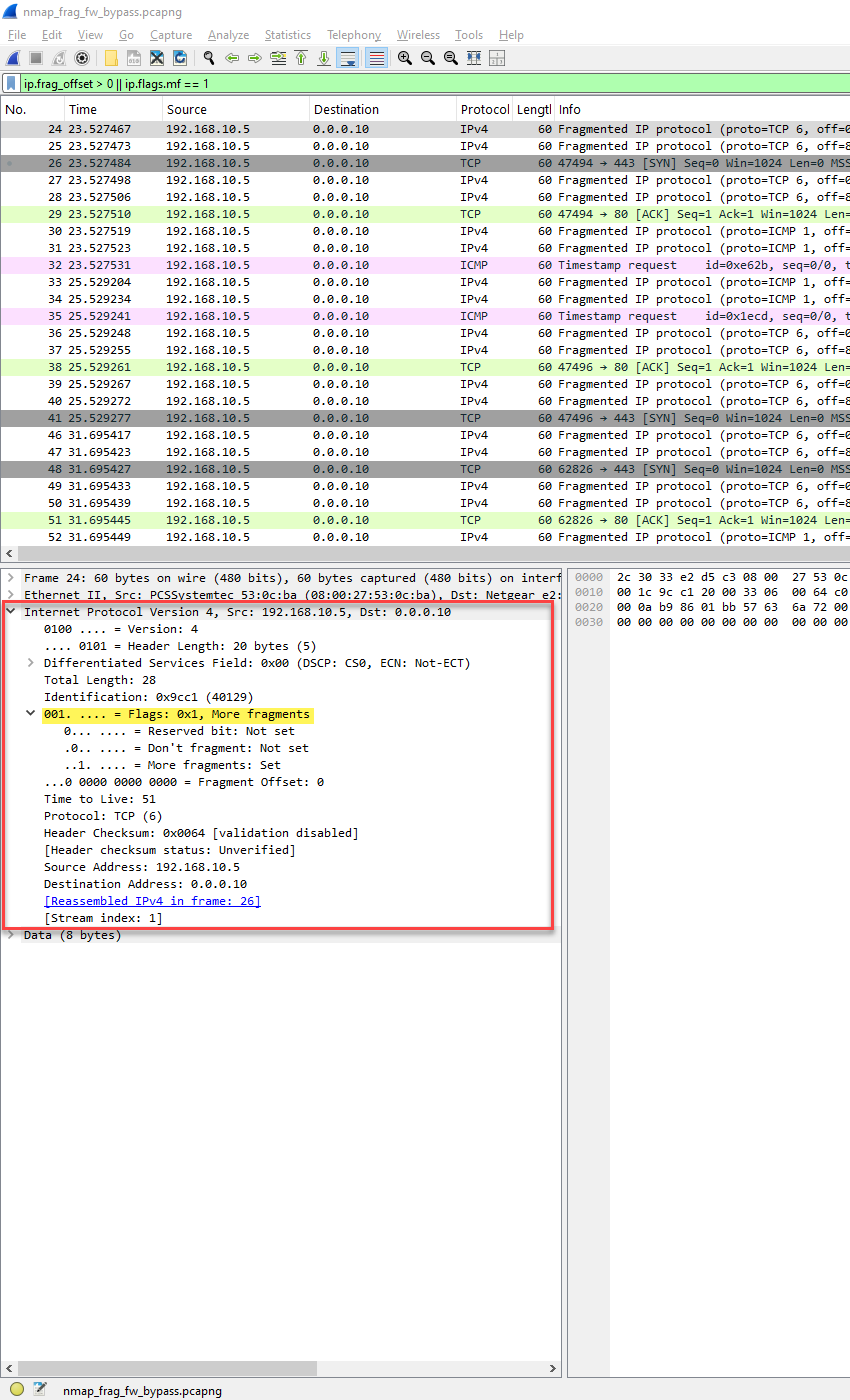
Task: Collapse the Internet Protocol Version 4 section
Action: point(10,611)
